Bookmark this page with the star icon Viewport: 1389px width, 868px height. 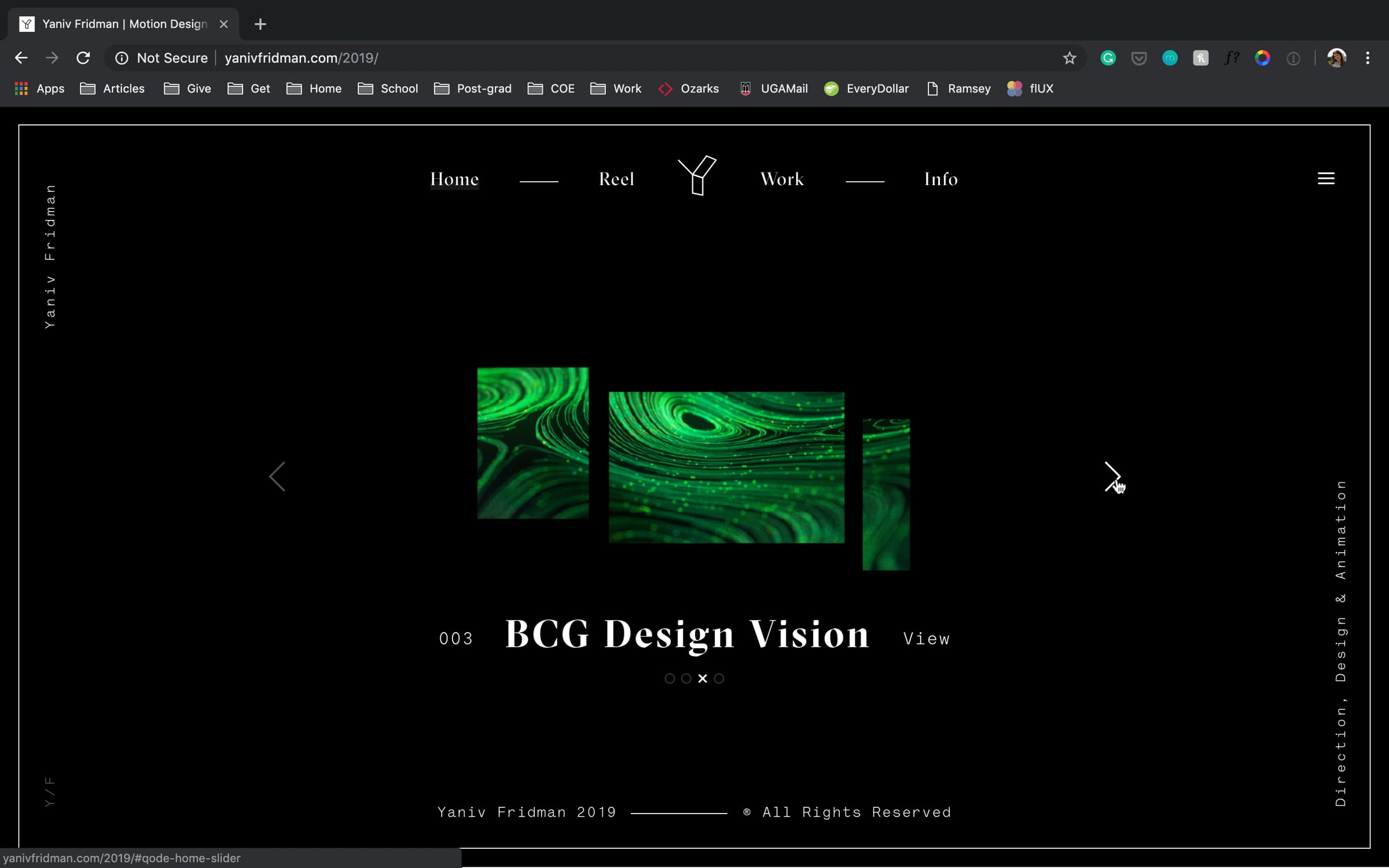1070,58
